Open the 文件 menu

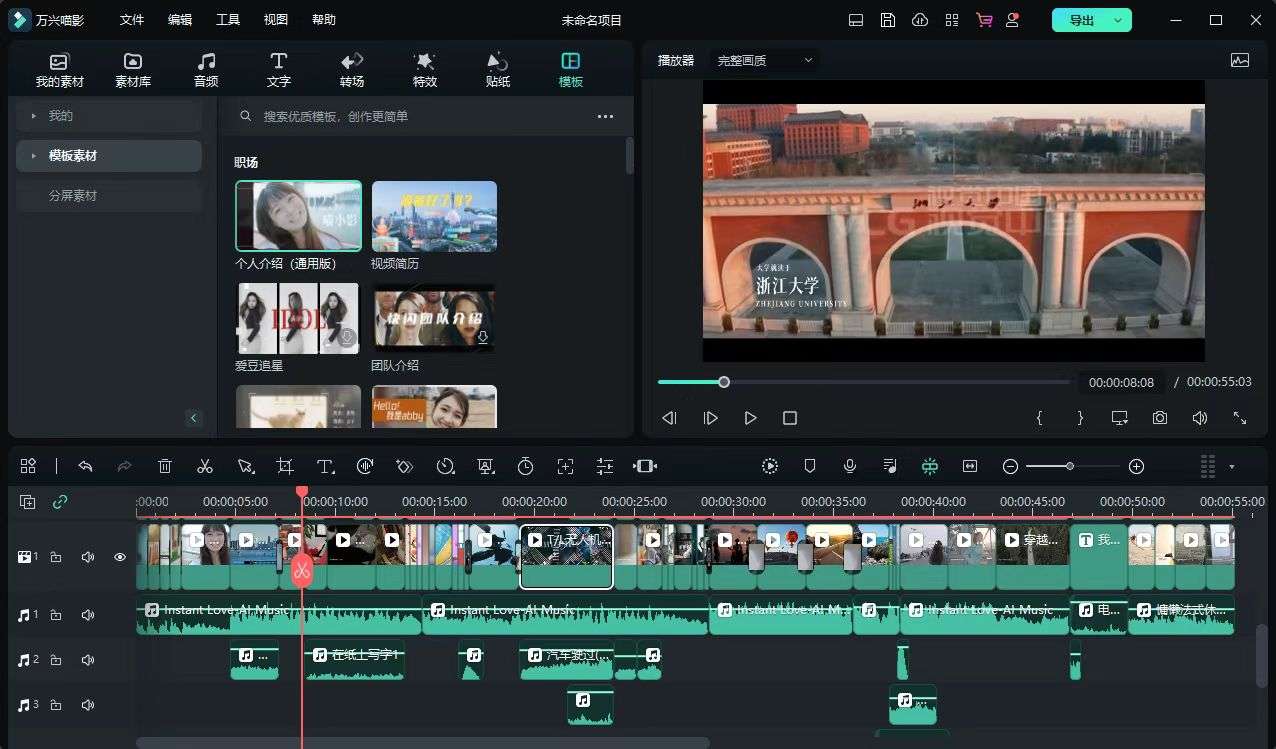click(132, 20)
